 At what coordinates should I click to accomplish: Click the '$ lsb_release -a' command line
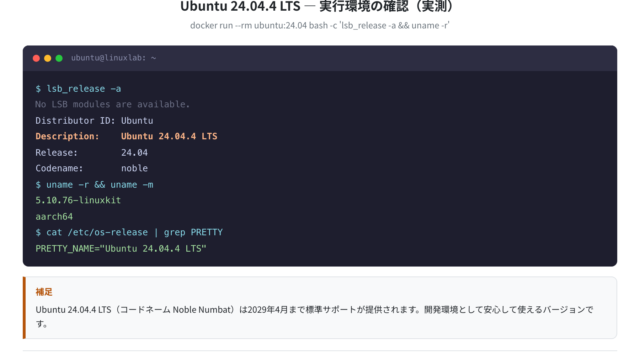(x=78, y=89)
